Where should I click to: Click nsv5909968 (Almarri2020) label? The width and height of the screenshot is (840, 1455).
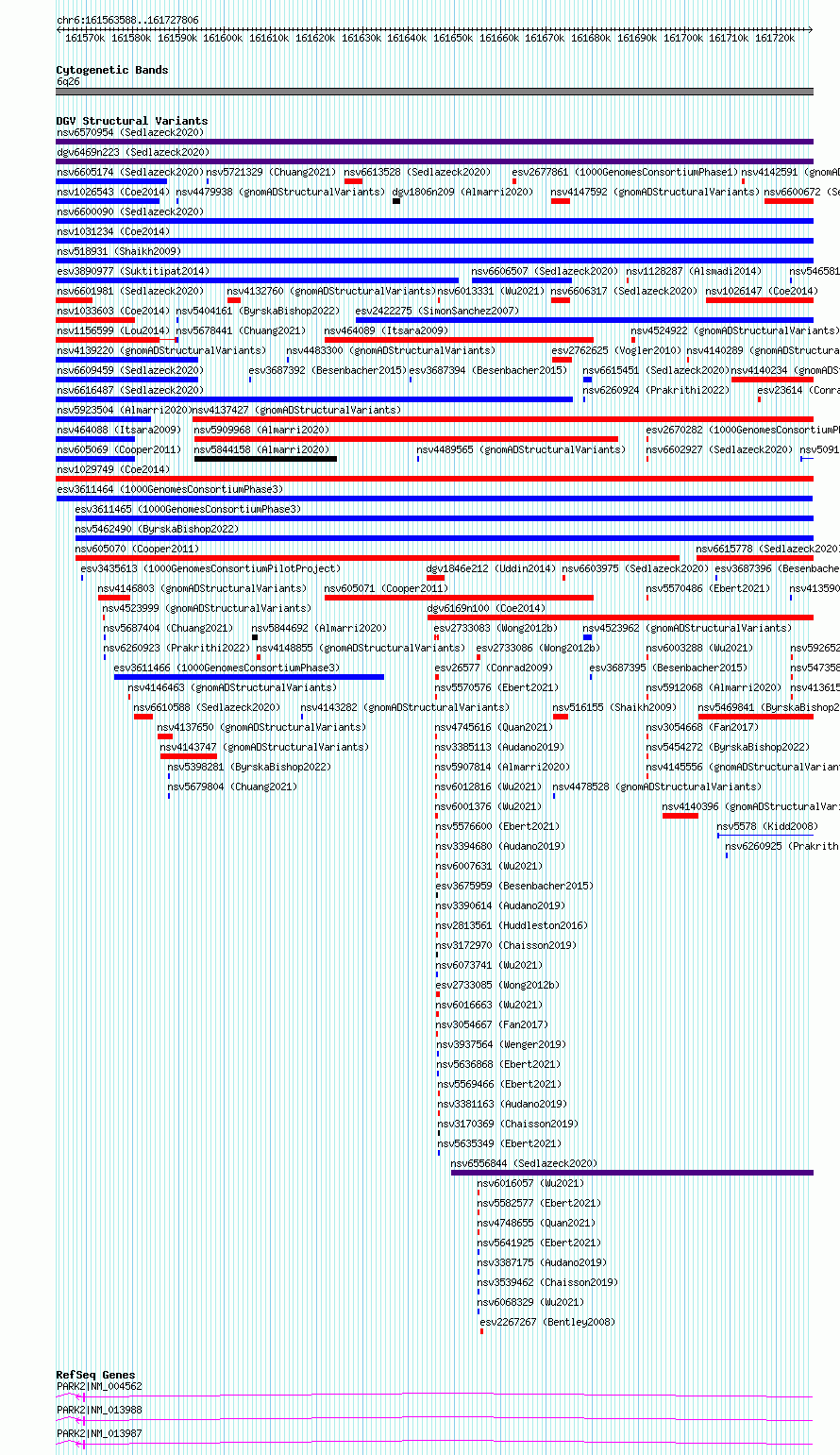261,430
